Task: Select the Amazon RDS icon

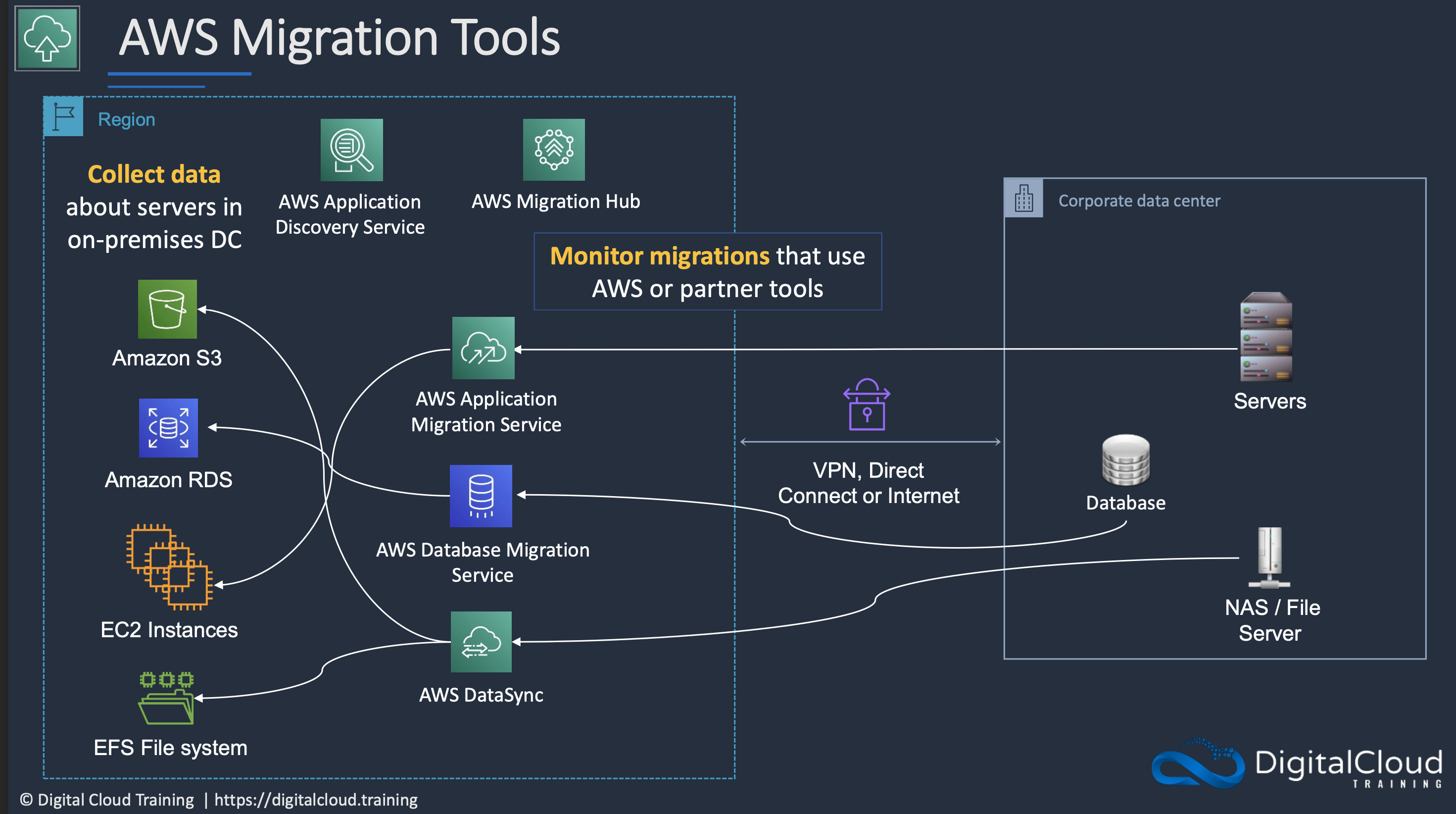Action: click(x=168, y=428)
